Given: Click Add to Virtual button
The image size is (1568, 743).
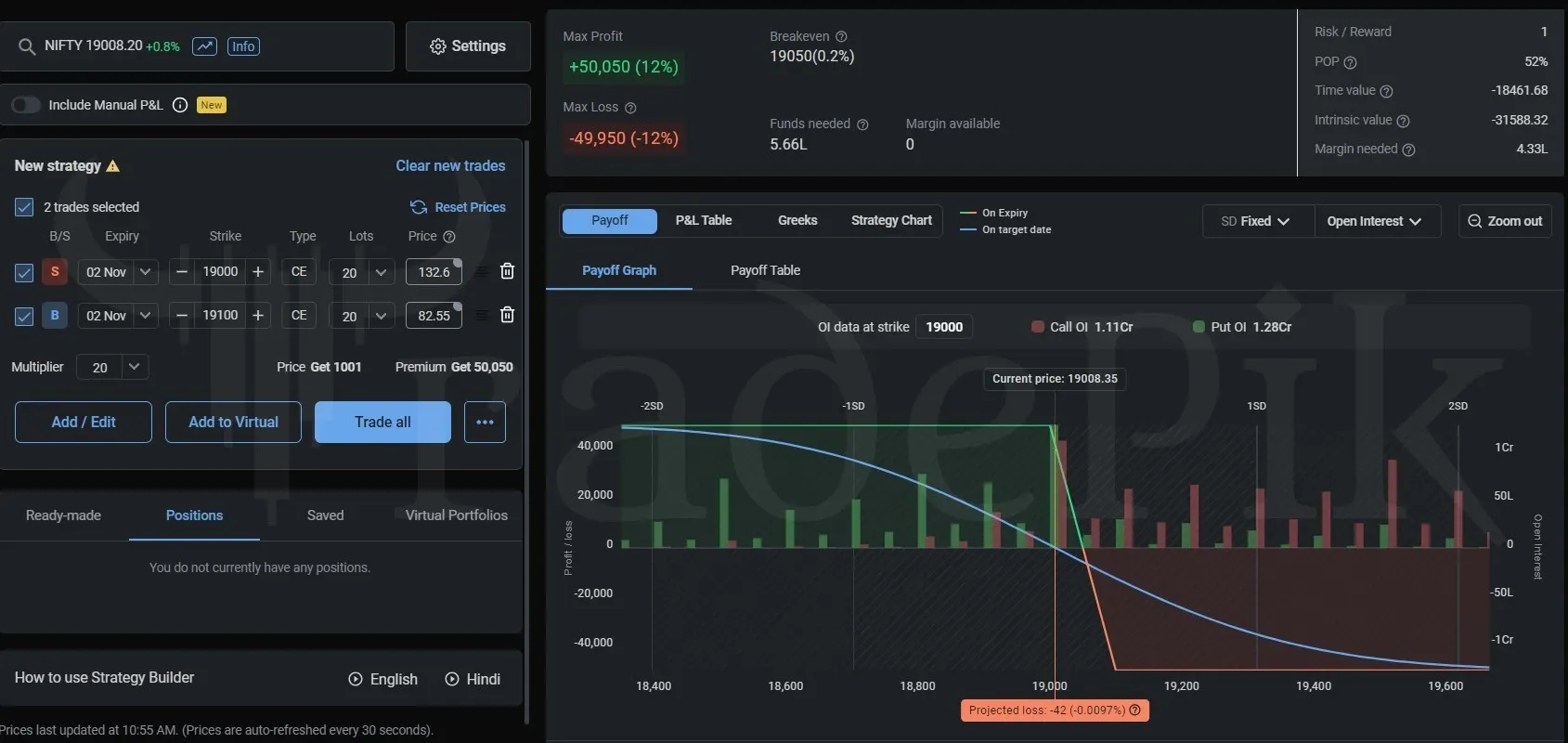Looking at the screenshot, I should [x=233, y=422].
